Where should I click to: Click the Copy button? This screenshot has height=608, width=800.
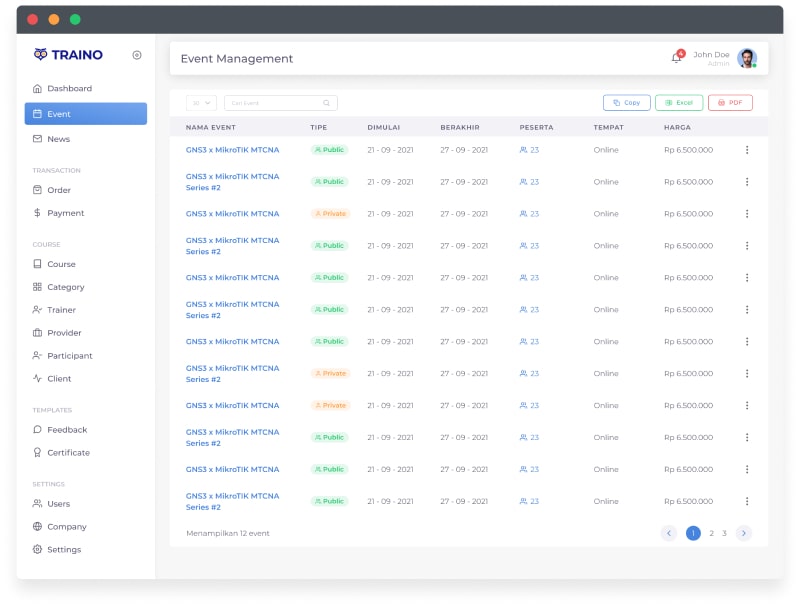click(627, 103)
